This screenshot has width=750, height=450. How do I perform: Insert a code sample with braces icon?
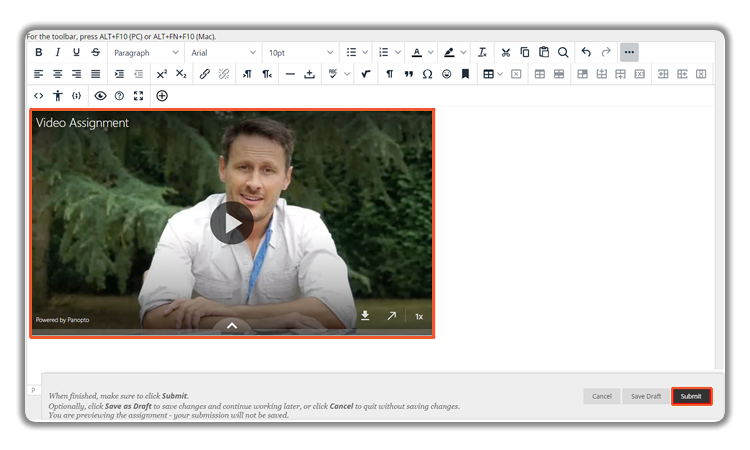pos(77,96)
